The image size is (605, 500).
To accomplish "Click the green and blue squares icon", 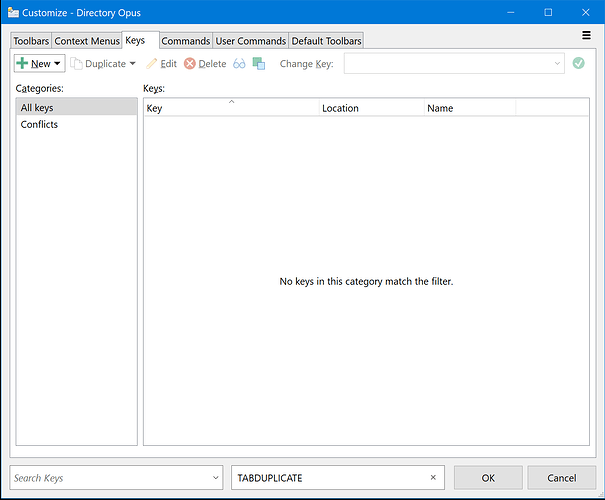I will pos(259,64).
